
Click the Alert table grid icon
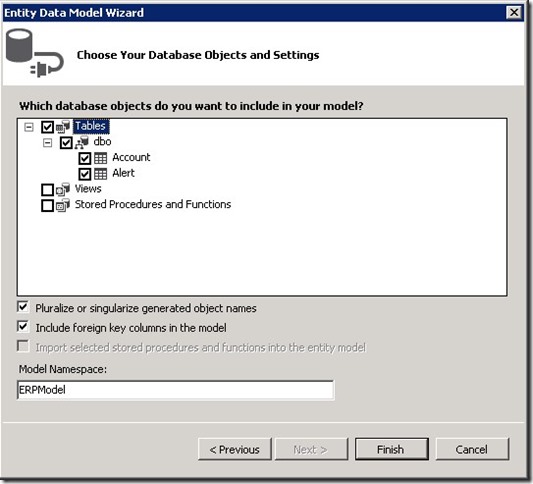click(x=101, y=174)
